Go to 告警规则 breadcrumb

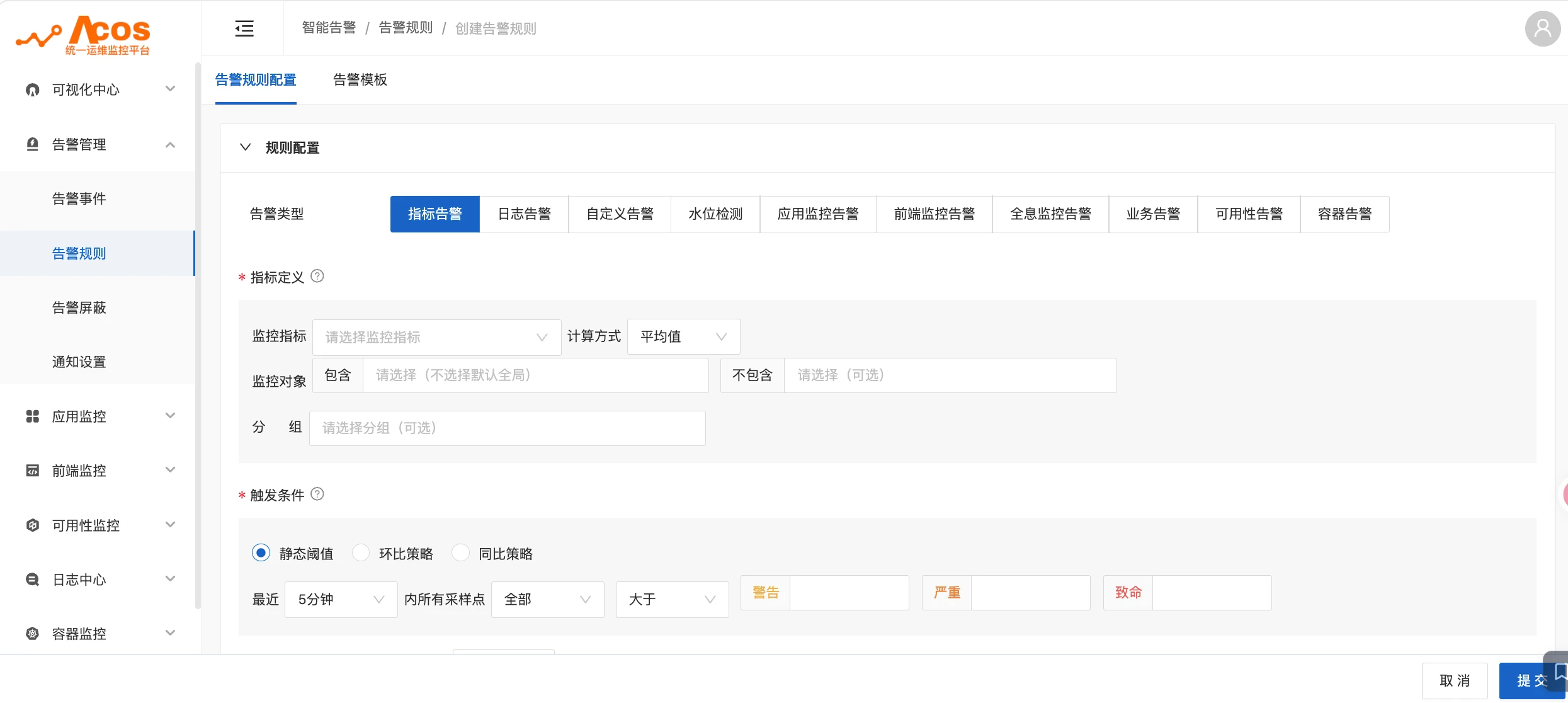click(x=406, y=28)
